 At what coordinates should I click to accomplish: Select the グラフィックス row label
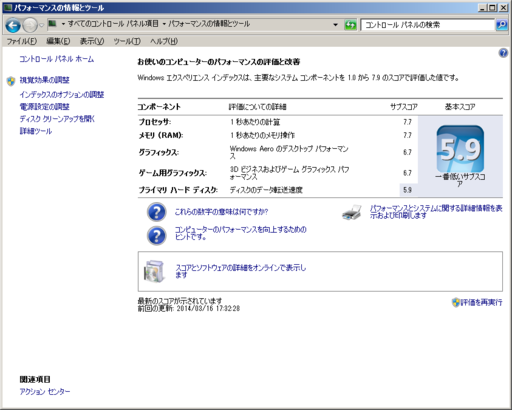click(x=159, y=152)
